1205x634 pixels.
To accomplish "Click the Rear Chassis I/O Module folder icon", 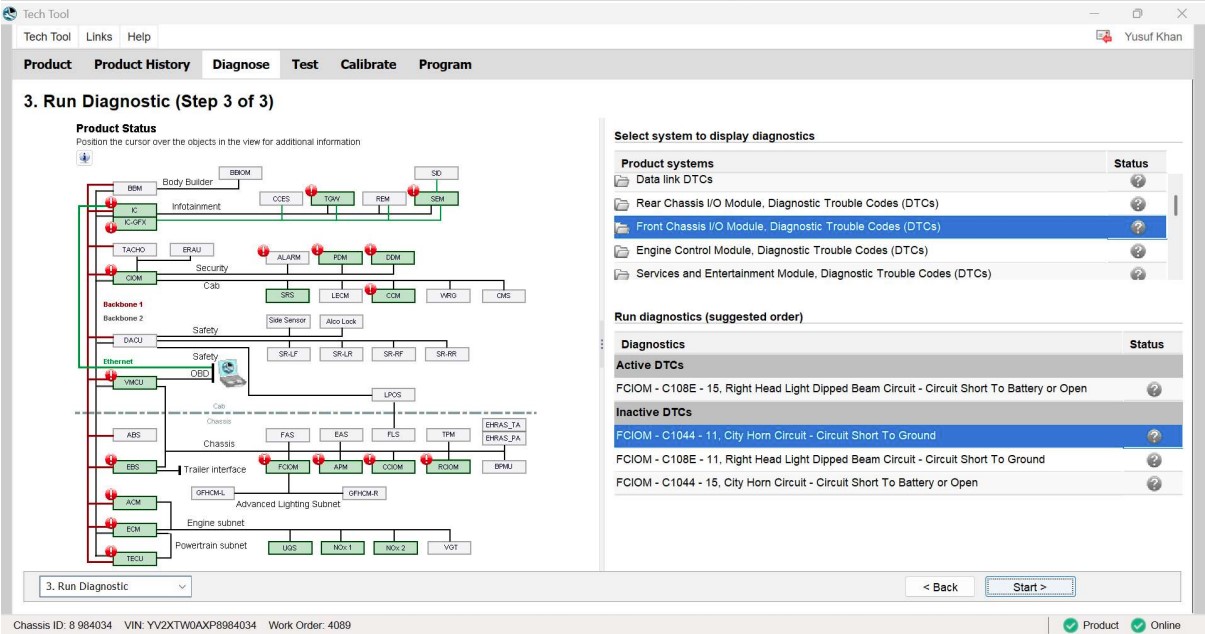I will pos(623,203).
